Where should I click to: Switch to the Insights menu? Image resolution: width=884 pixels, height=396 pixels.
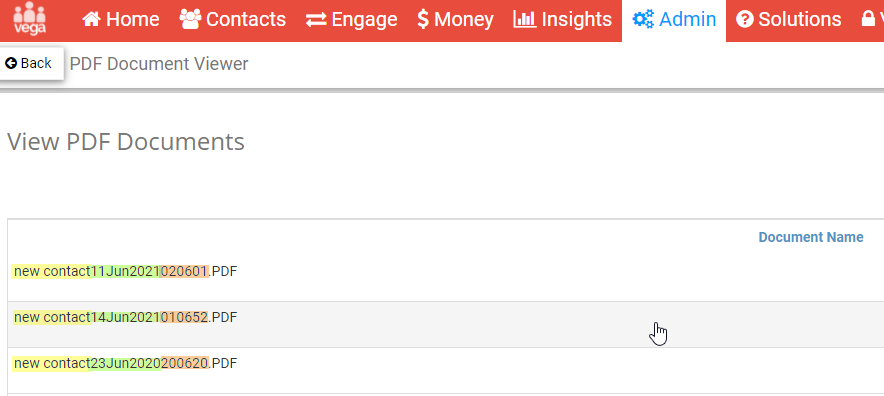[563, 20]
